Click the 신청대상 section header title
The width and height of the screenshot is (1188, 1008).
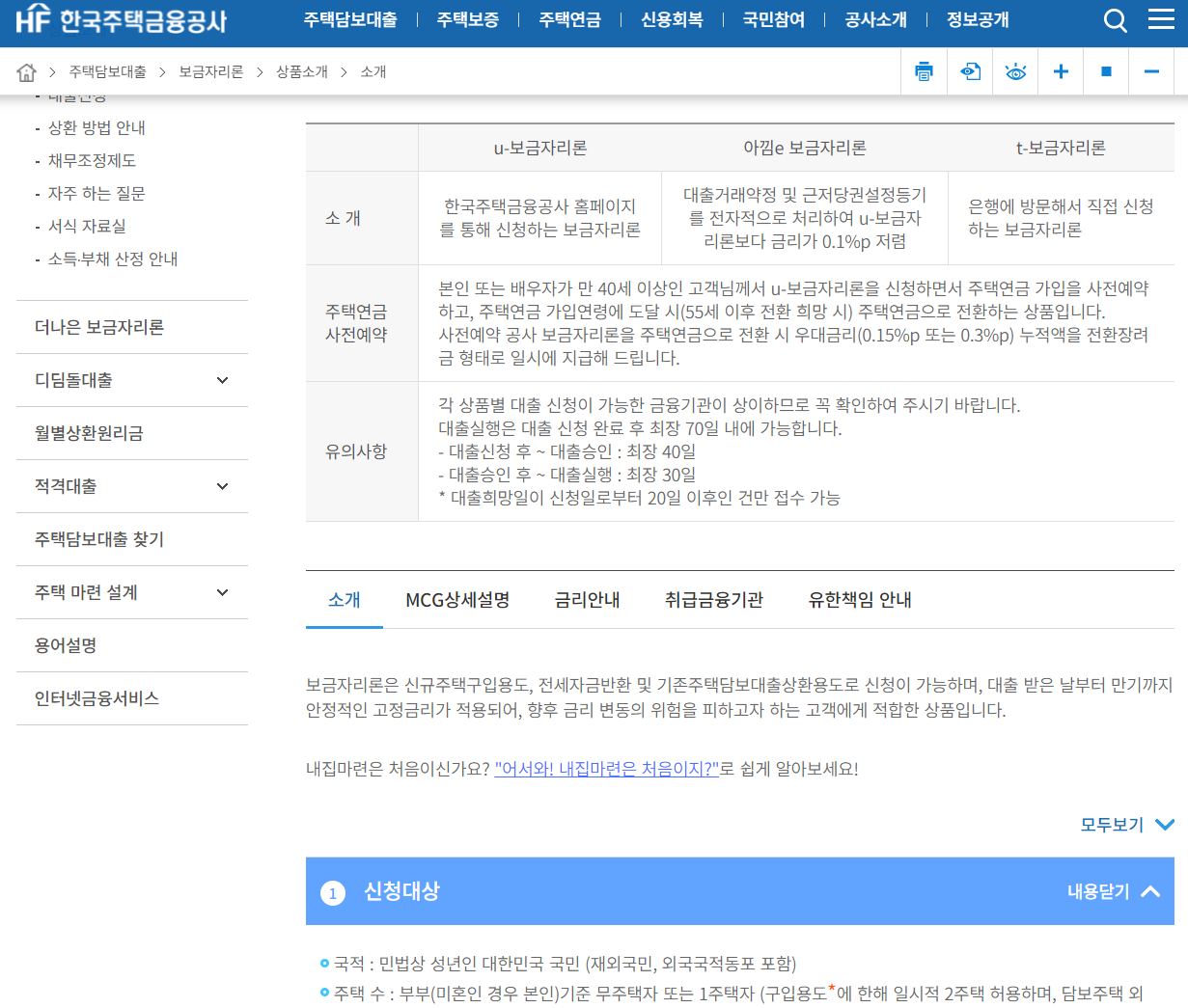[401, 891]
